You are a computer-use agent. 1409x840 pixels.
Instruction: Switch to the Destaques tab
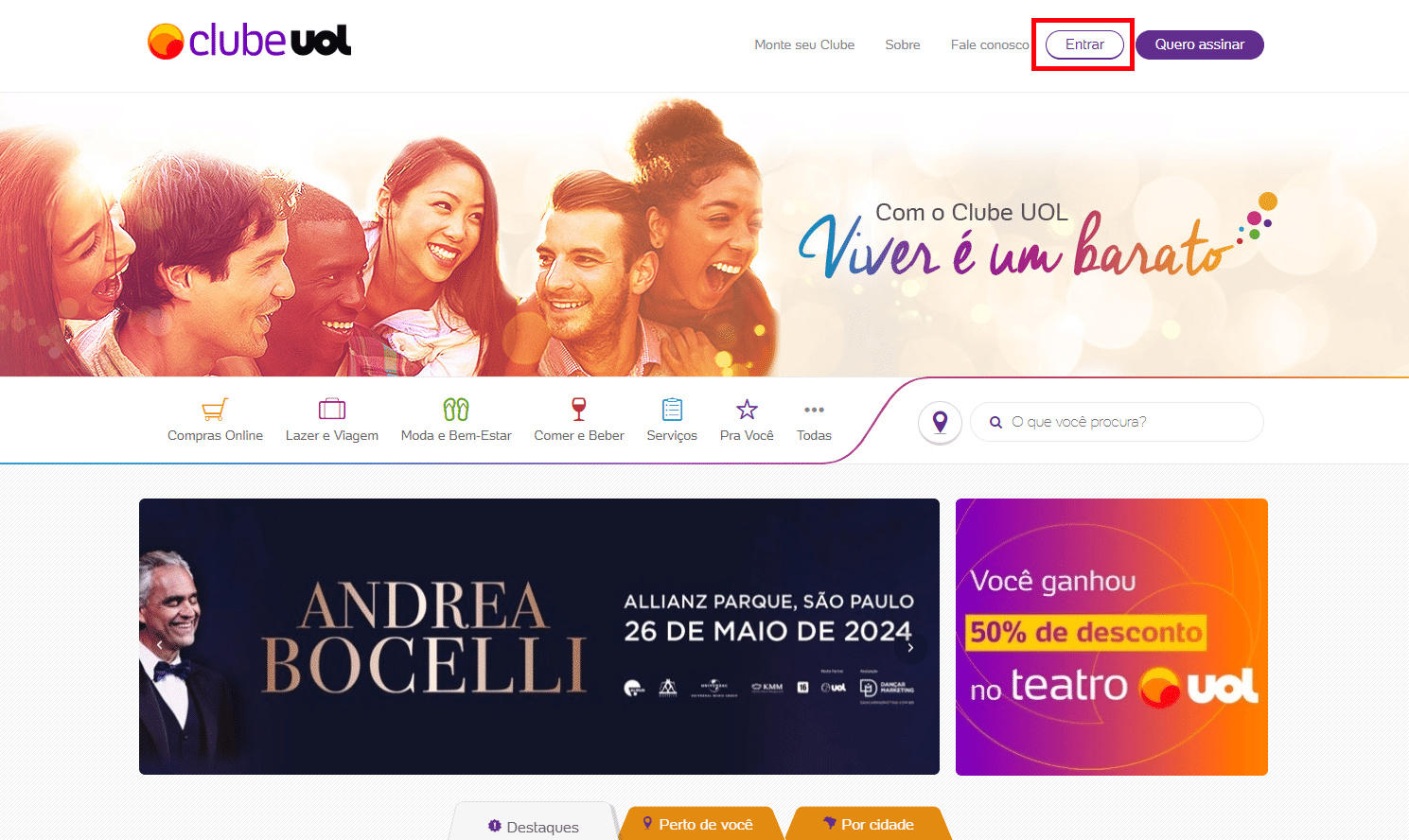click(534, 825)
